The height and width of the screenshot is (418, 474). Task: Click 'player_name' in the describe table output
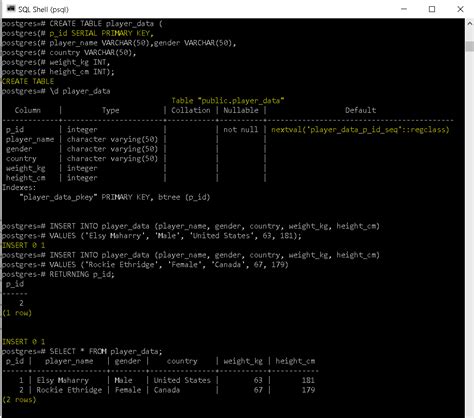pos(30,139)
